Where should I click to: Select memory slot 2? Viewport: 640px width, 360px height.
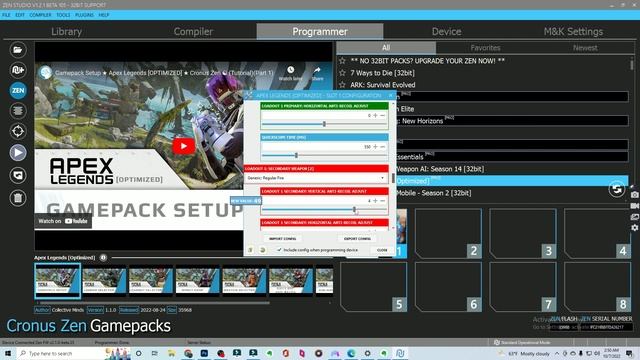coord(448,233)
